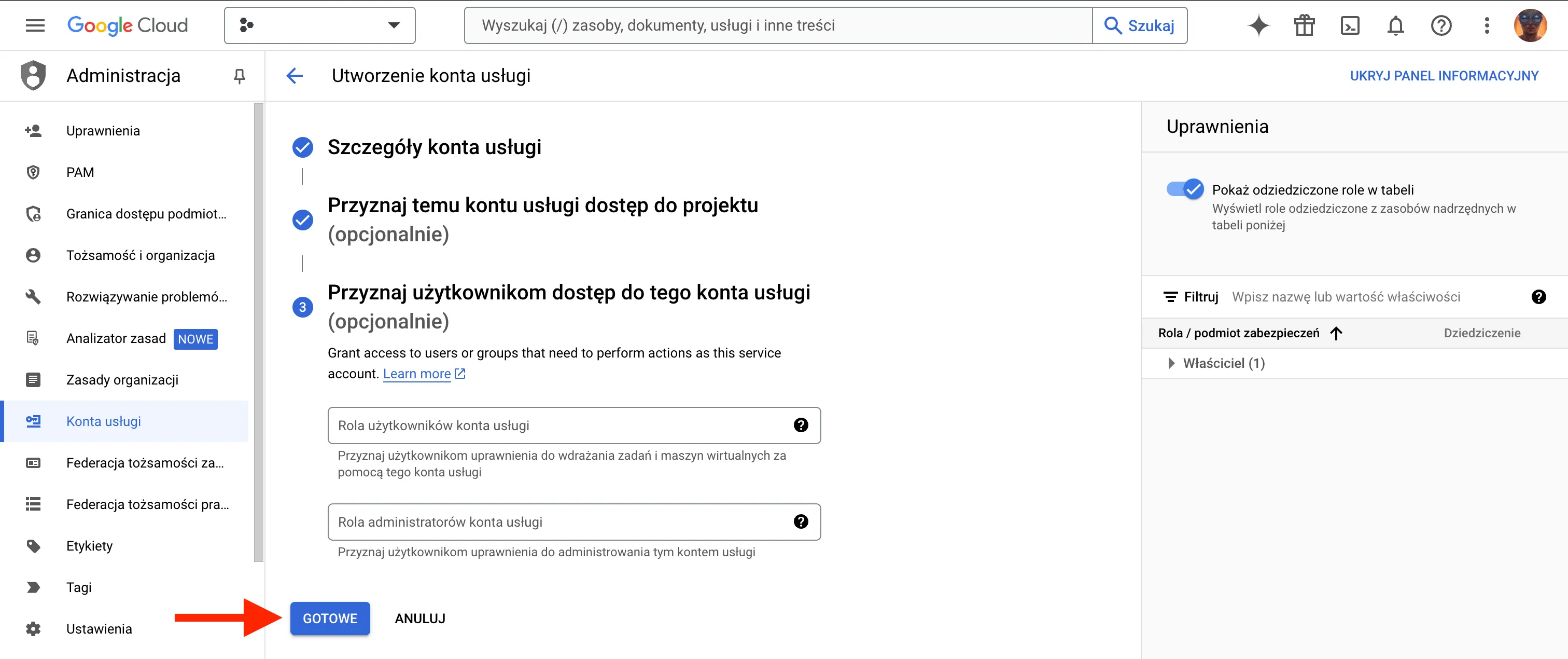This screenshot has width=1568, height=659.
Task: Open the user account avatar
Action: [x=1530, y=25]
